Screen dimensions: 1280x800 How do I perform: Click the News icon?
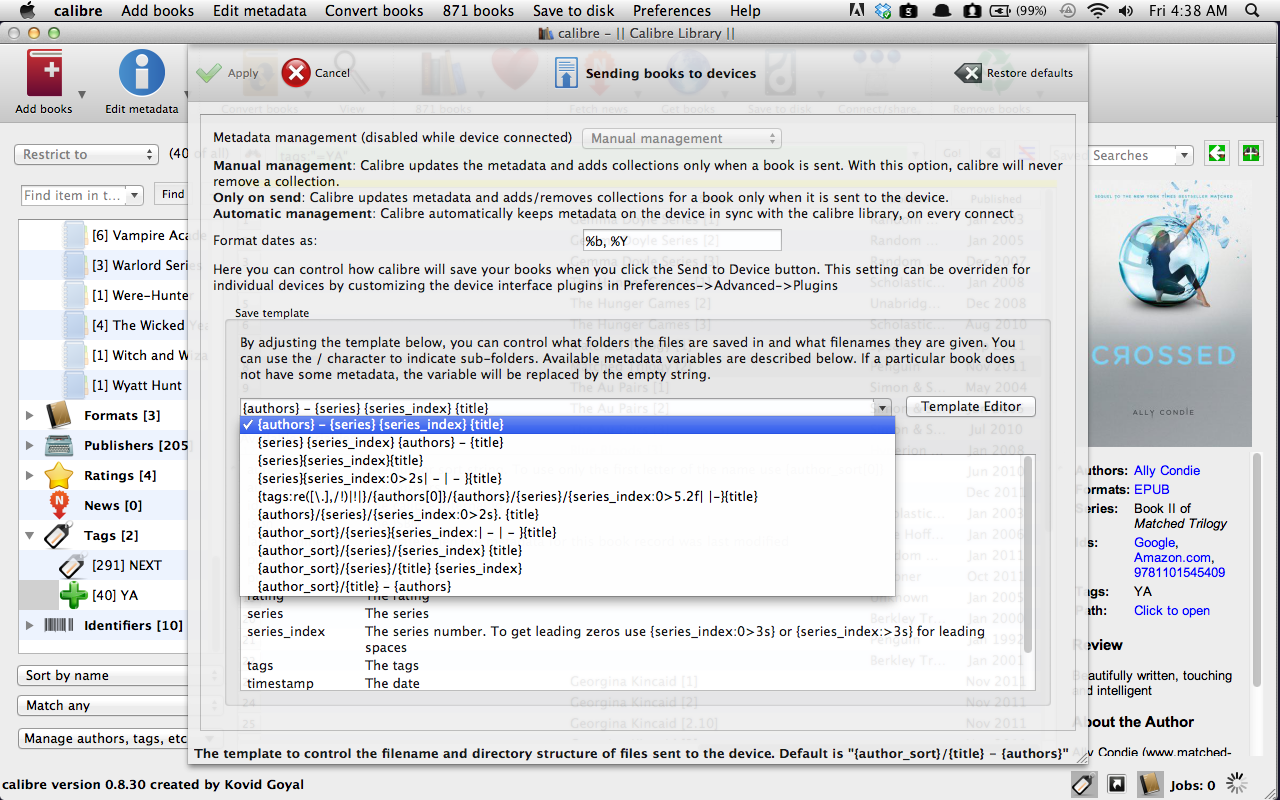pos(60,505)
